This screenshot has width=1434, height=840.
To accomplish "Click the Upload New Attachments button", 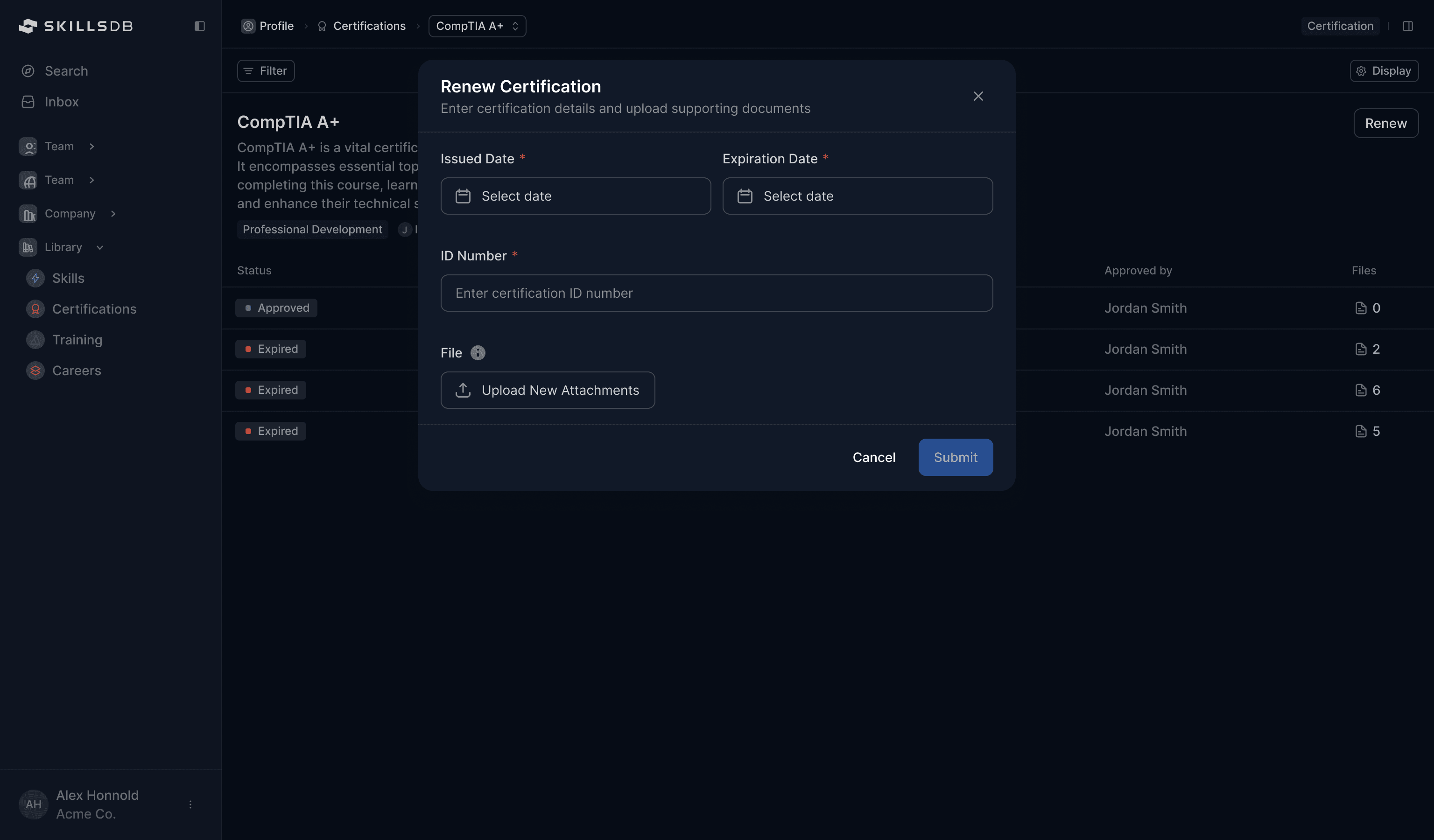I will (x=548, y=390).
